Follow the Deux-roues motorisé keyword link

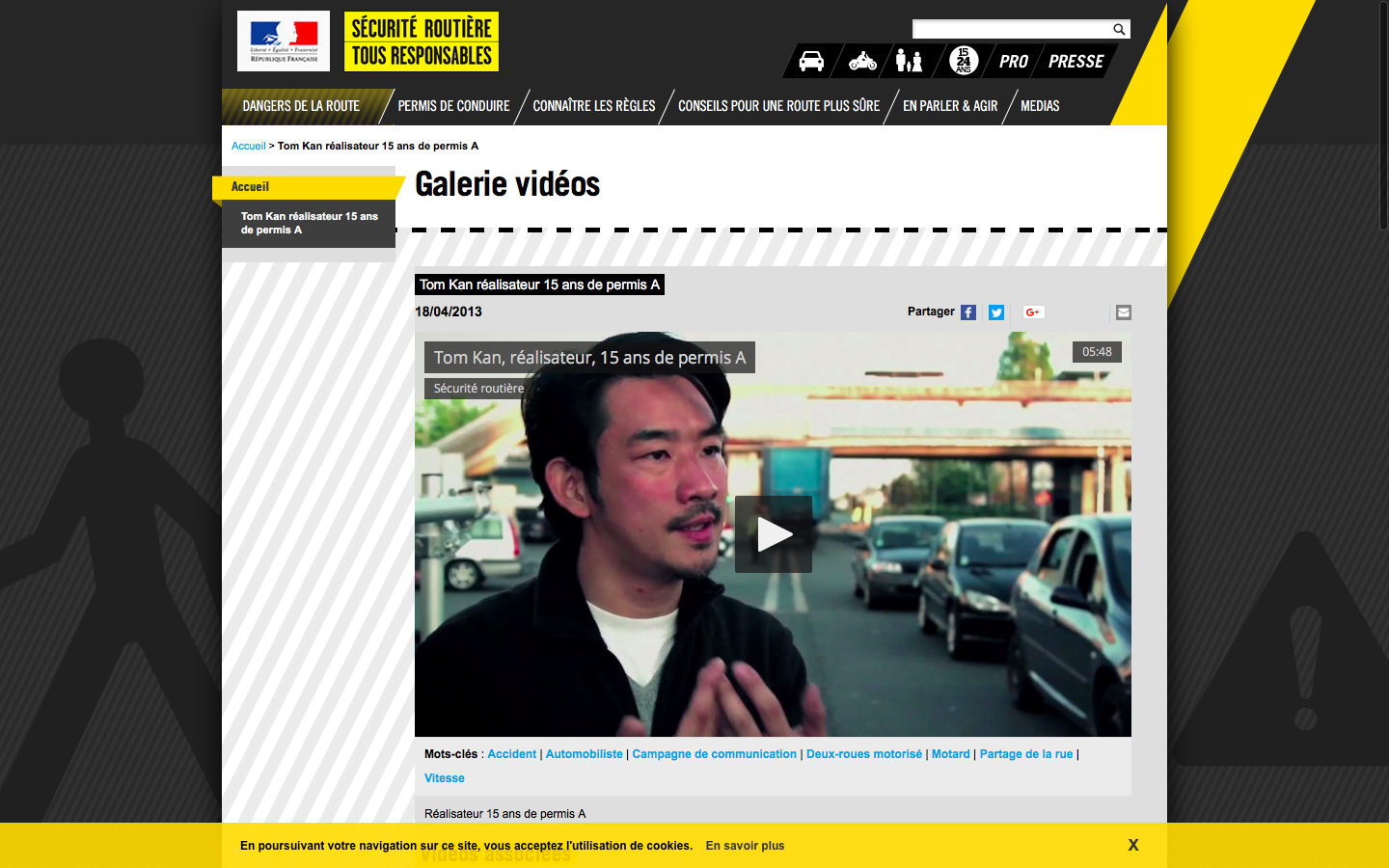(x=864, y=754)
